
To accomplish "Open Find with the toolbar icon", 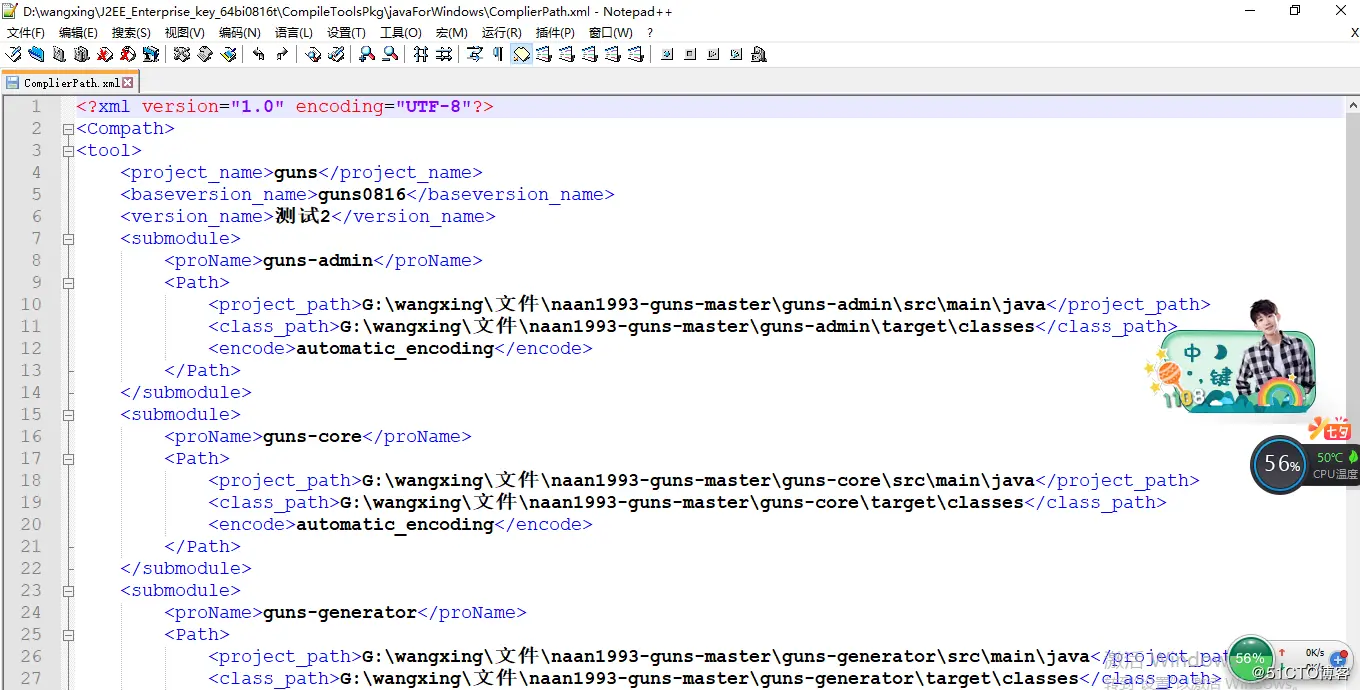I will pos(313,54).
